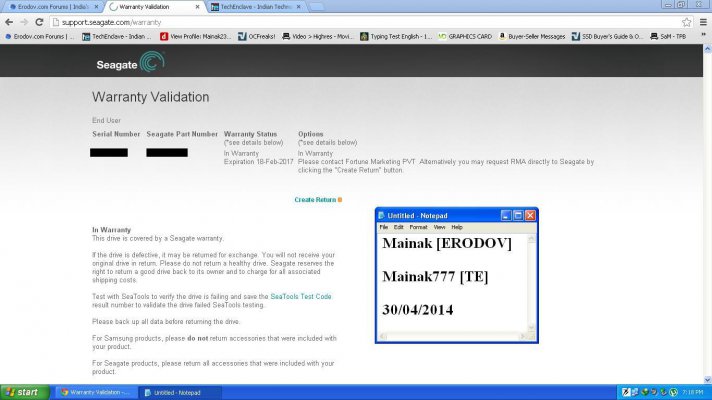Open a new browser tab
Viewport: 712px width, 400px height.
316,7
